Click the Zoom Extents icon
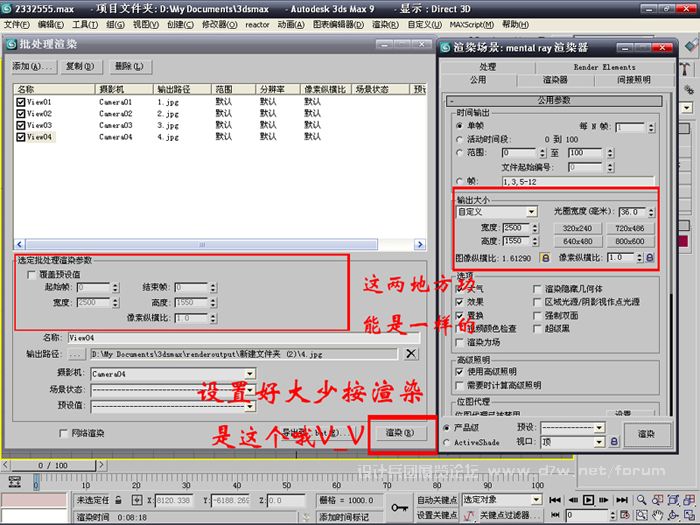700x525 pixels. [673, 500]
